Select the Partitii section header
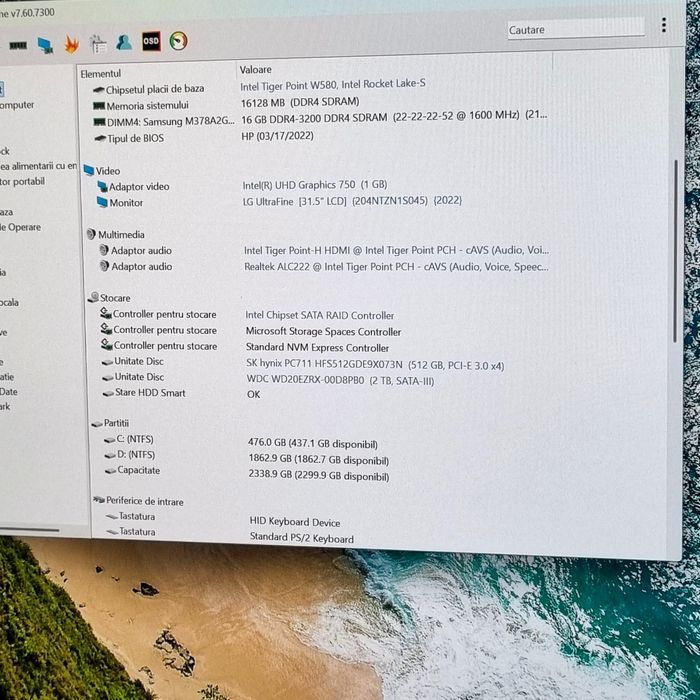 tap(110, 423)
